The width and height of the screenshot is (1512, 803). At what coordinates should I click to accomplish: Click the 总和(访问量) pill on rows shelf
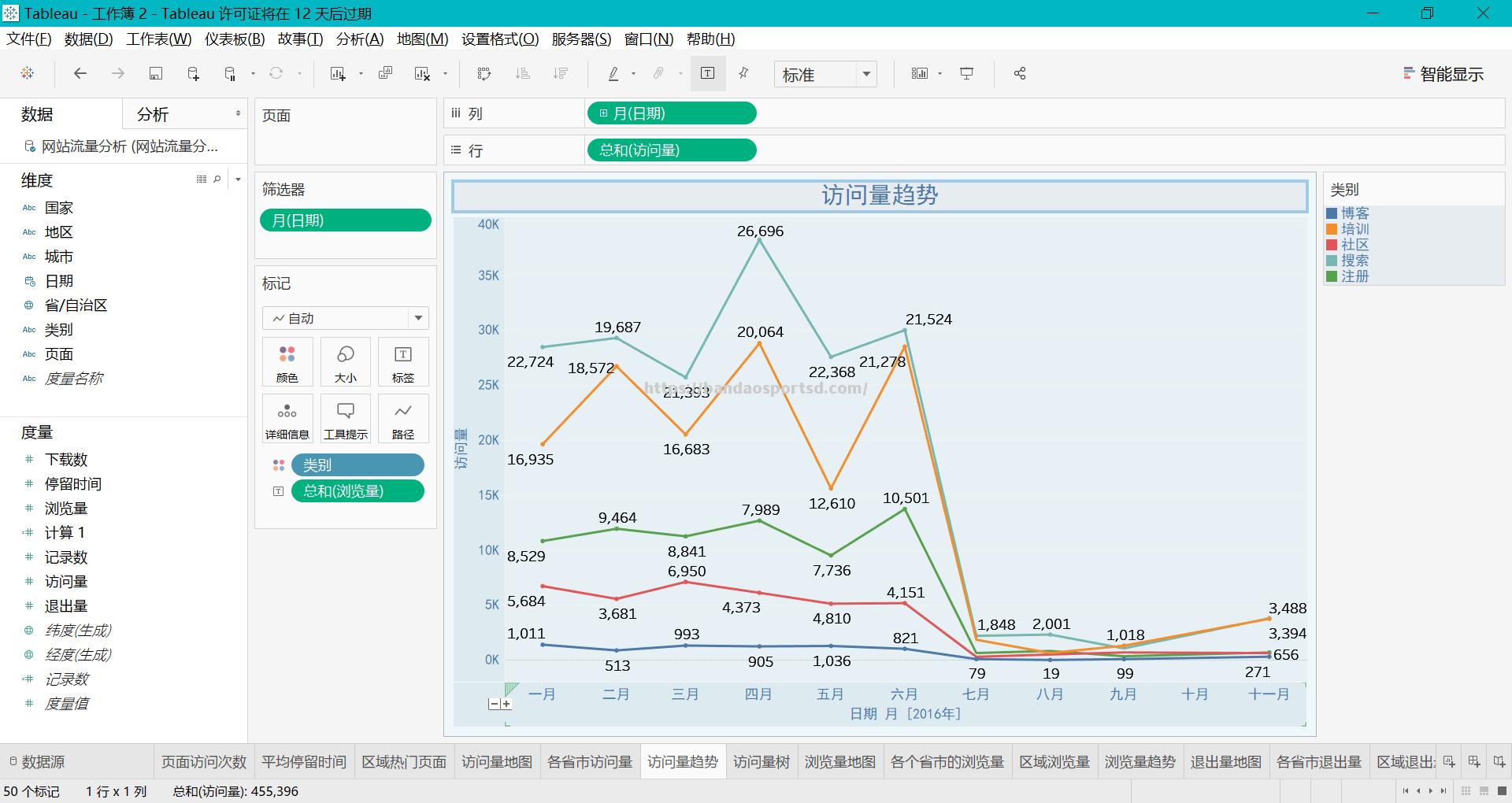(x=672, y=150)
